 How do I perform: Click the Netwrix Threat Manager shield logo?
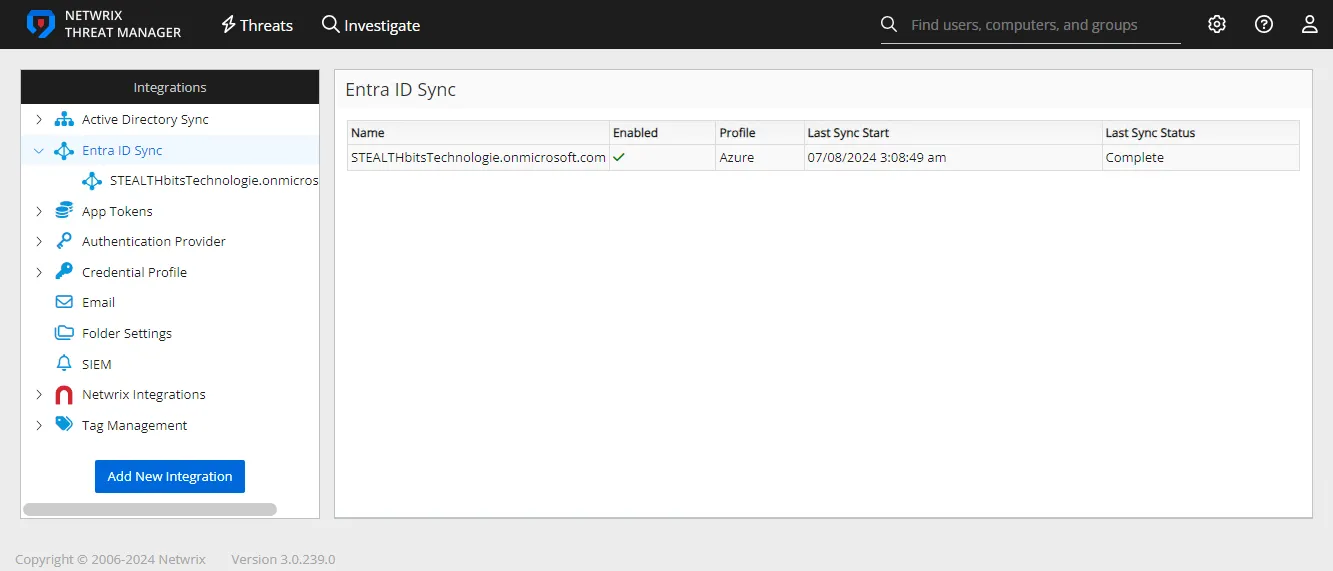coord(41,24)
